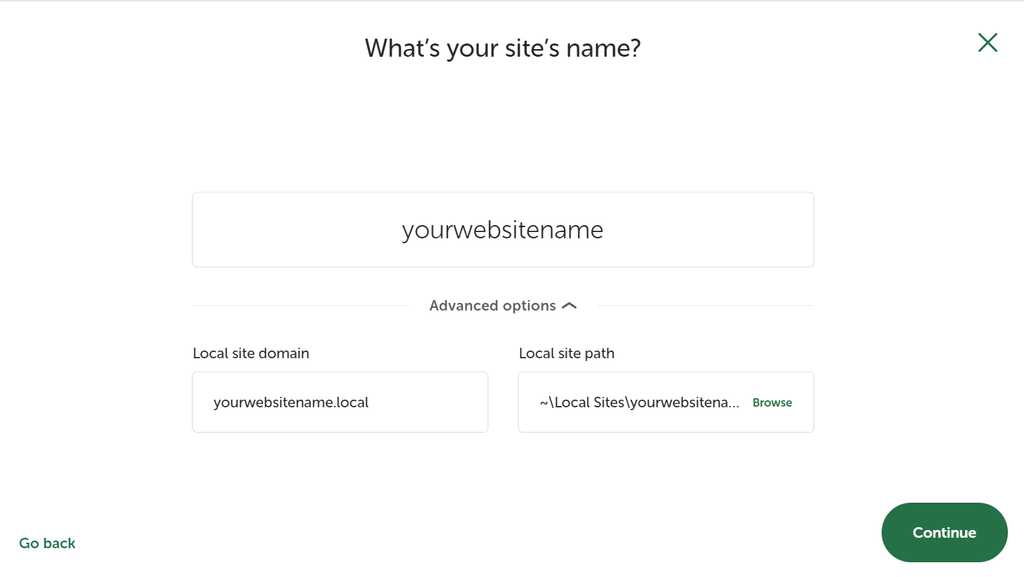Return to previous step via Go back
1024x577 pixels.
(x=46, y=542)
